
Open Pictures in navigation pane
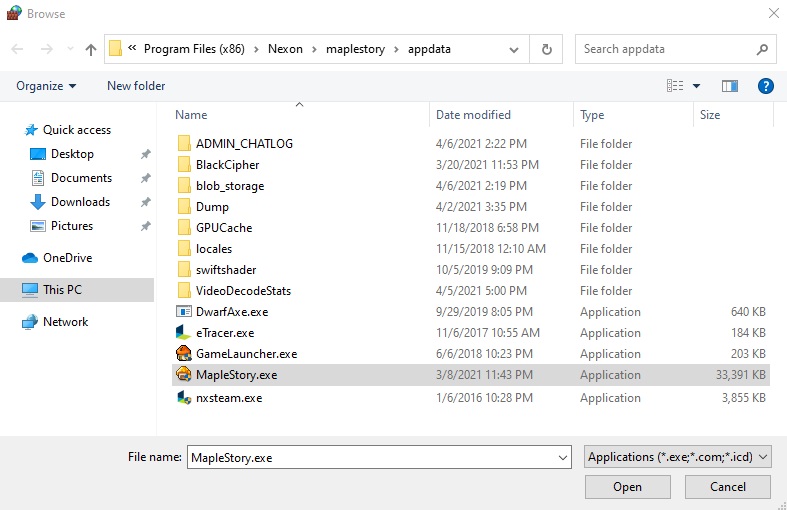[72, 226]
